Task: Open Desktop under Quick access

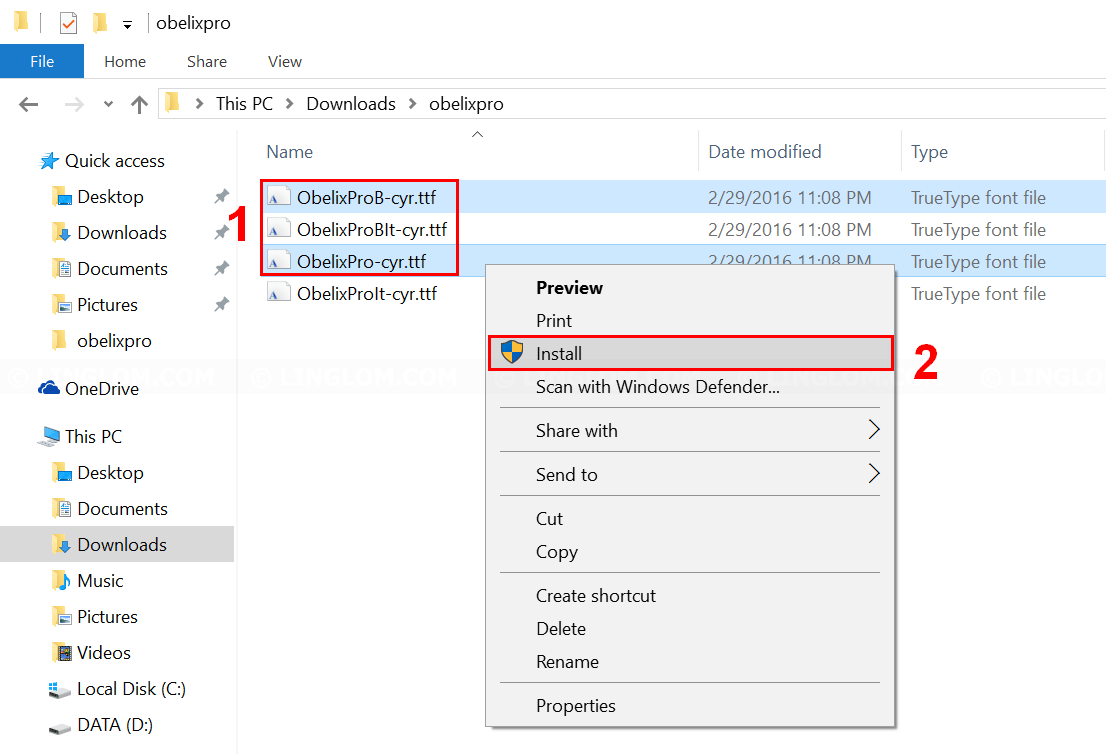Action: [110, 197]
